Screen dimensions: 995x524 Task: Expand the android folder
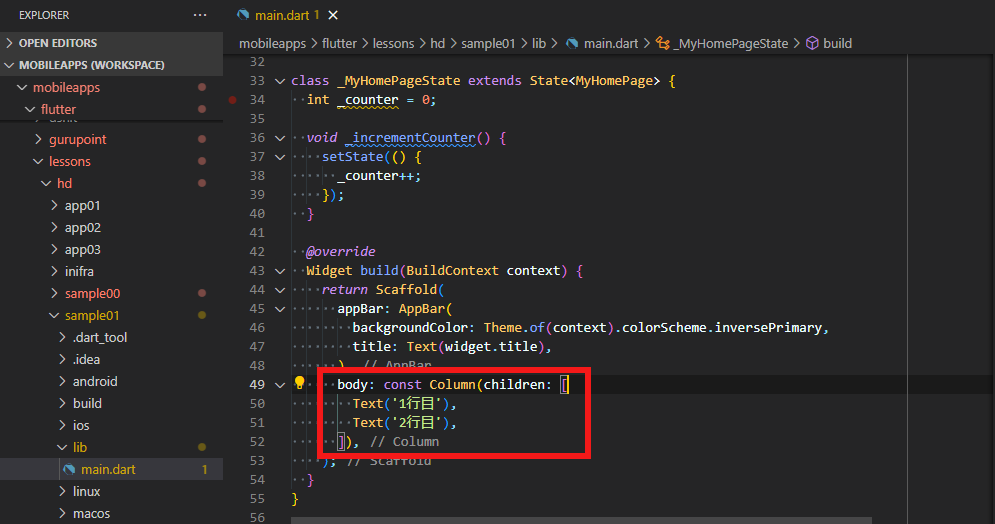pos(62,381)
